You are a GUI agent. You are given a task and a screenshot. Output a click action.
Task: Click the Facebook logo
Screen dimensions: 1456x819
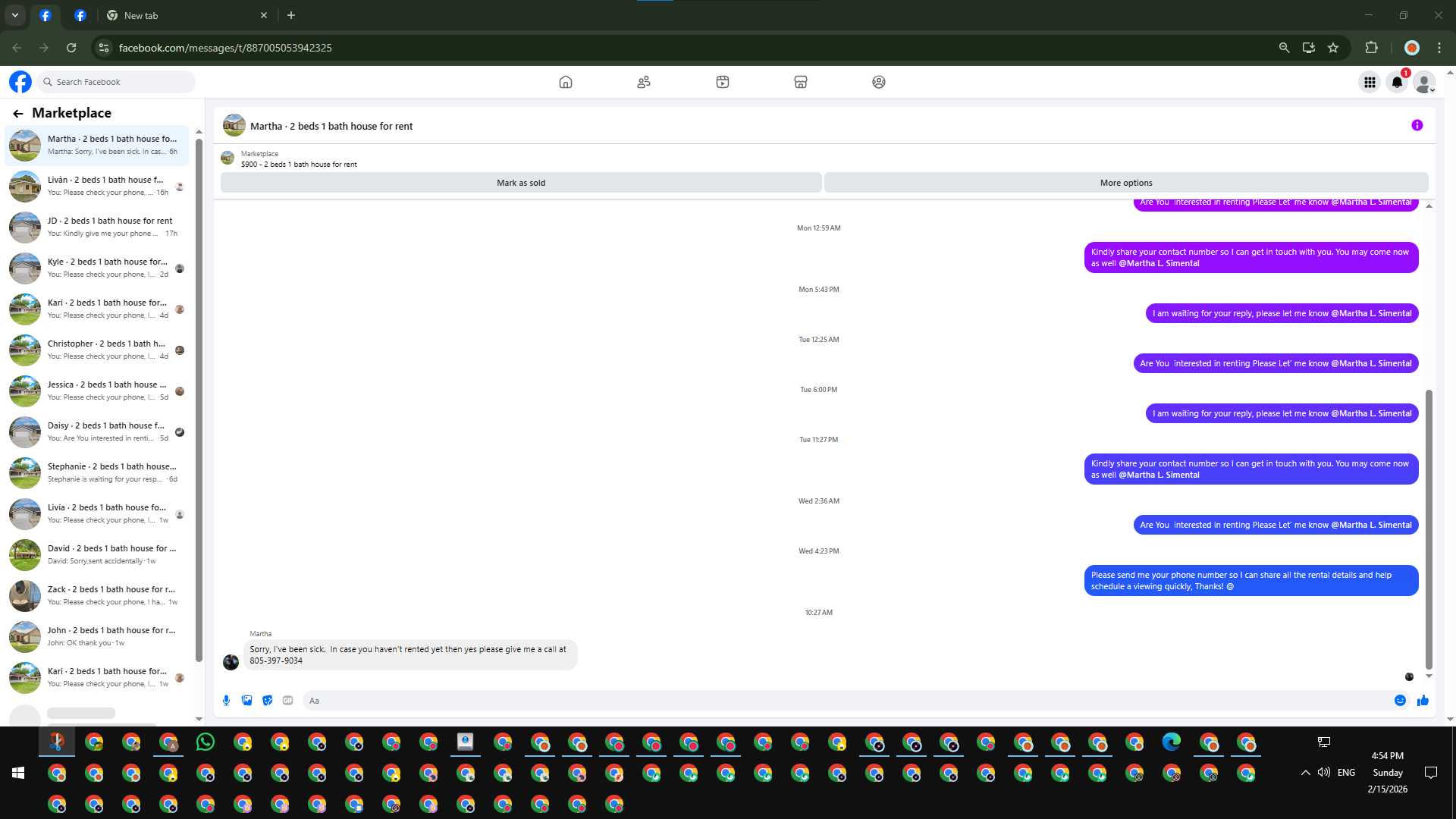pos(20,82)
